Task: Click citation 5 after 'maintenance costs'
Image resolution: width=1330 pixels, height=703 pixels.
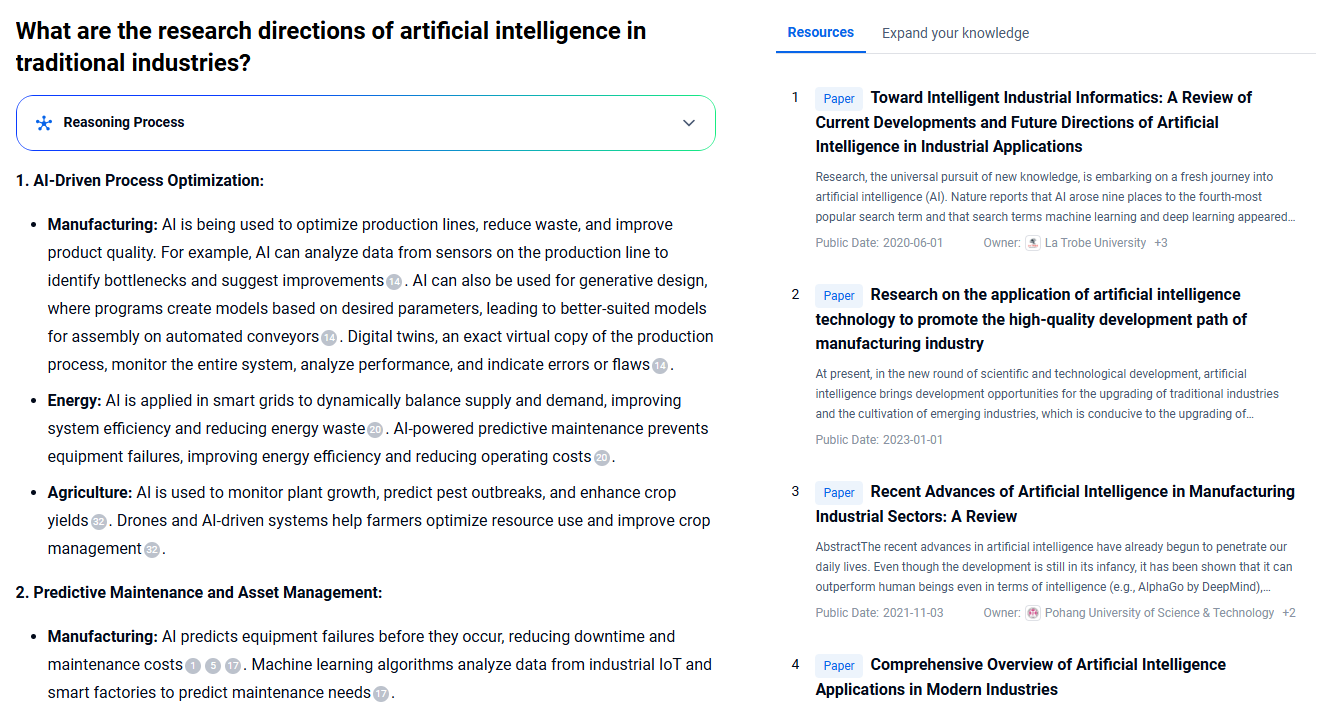Action: (213, 666)
